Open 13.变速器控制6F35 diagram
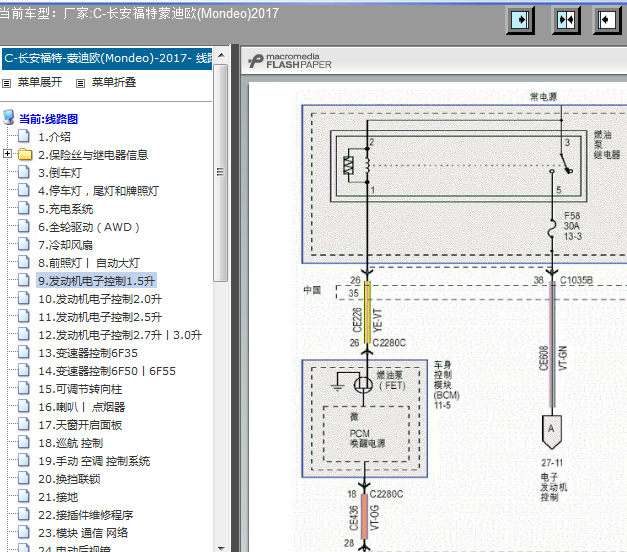 pos(88,353)
